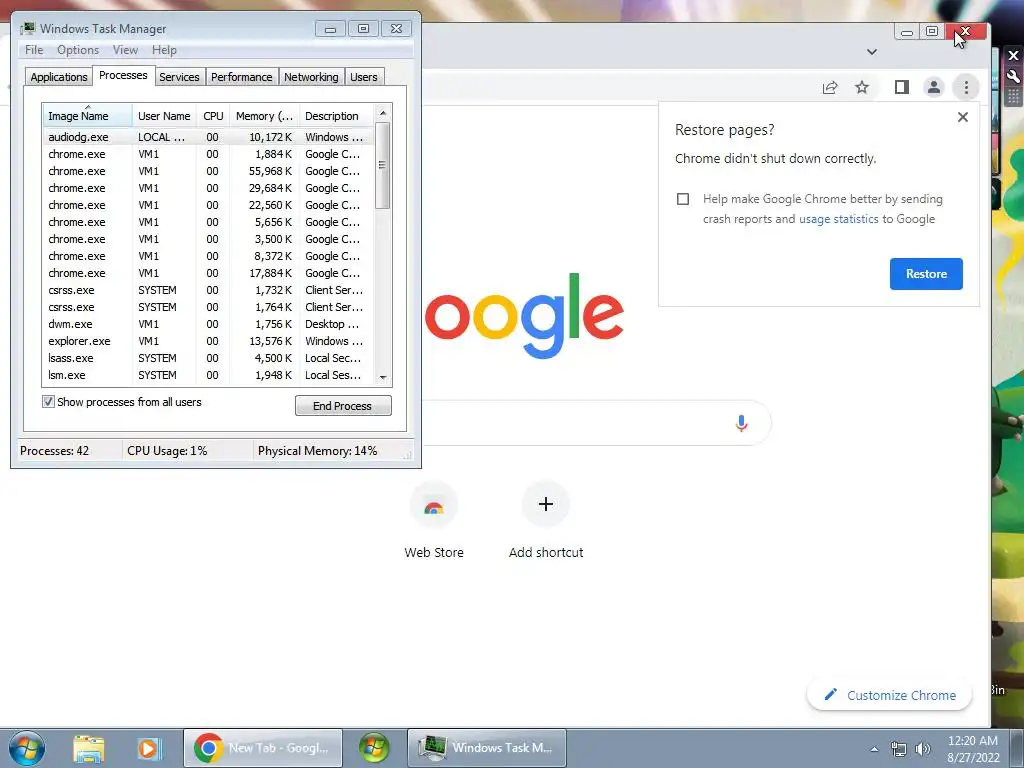Select the lsass.exe process row

tap(208, 358)
